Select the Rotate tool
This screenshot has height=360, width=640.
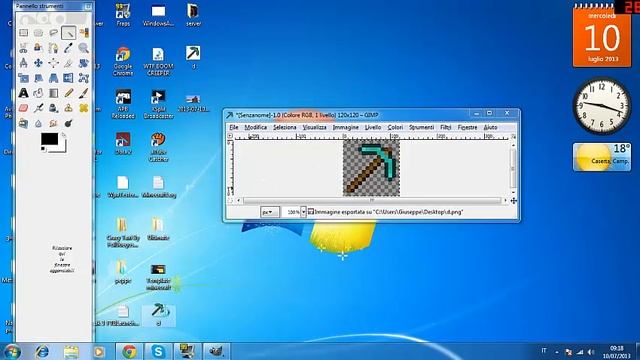(x=84, y=63)
